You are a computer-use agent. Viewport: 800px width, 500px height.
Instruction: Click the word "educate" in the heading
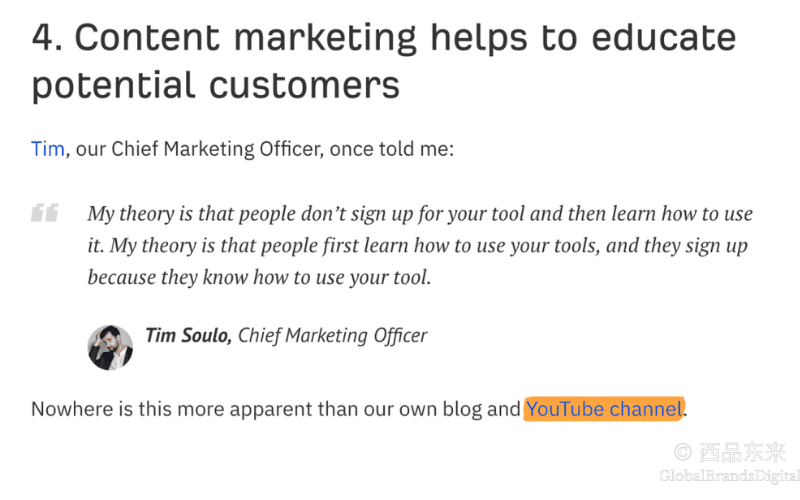[664, 38]
